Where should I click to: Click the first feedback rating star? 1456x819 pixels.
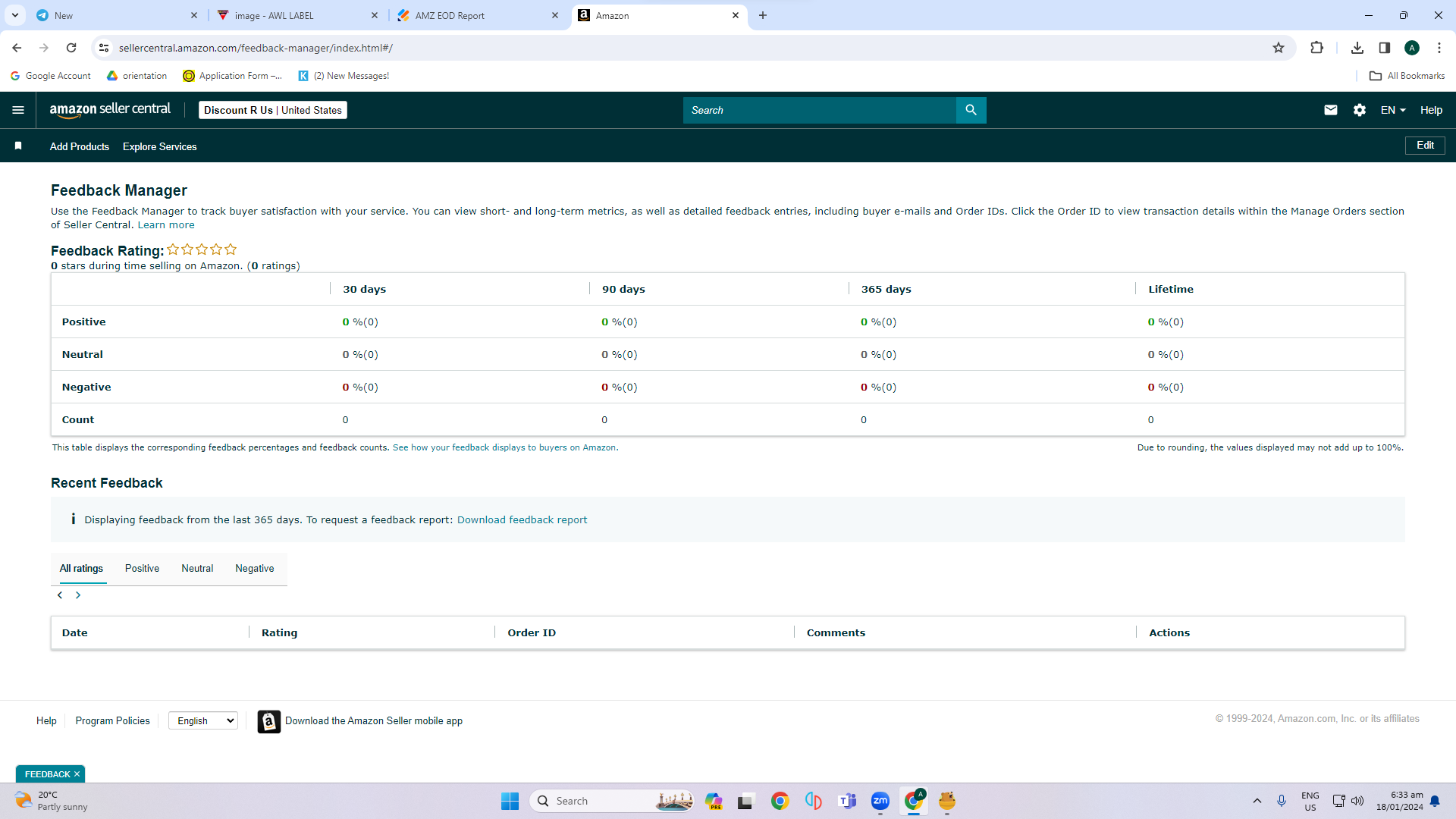[x=173, y=249]
